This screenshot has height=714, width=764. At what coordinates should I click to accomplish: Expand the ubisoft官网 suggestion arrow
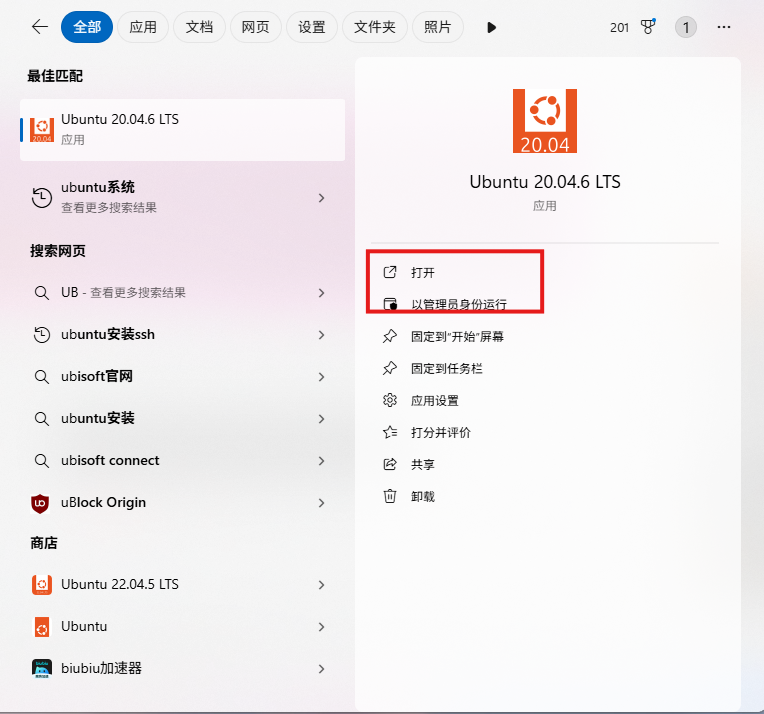coord(321,377)
